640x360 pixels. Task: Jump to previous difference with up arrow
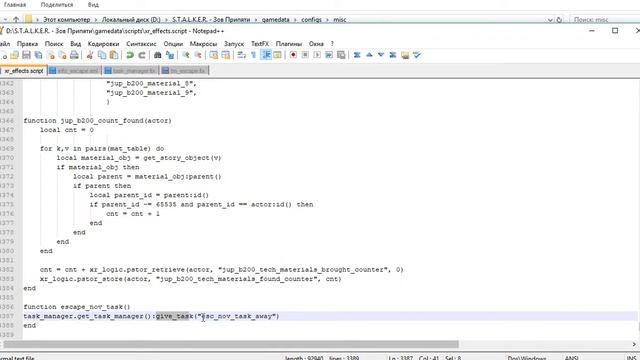(x=369, y=55)
